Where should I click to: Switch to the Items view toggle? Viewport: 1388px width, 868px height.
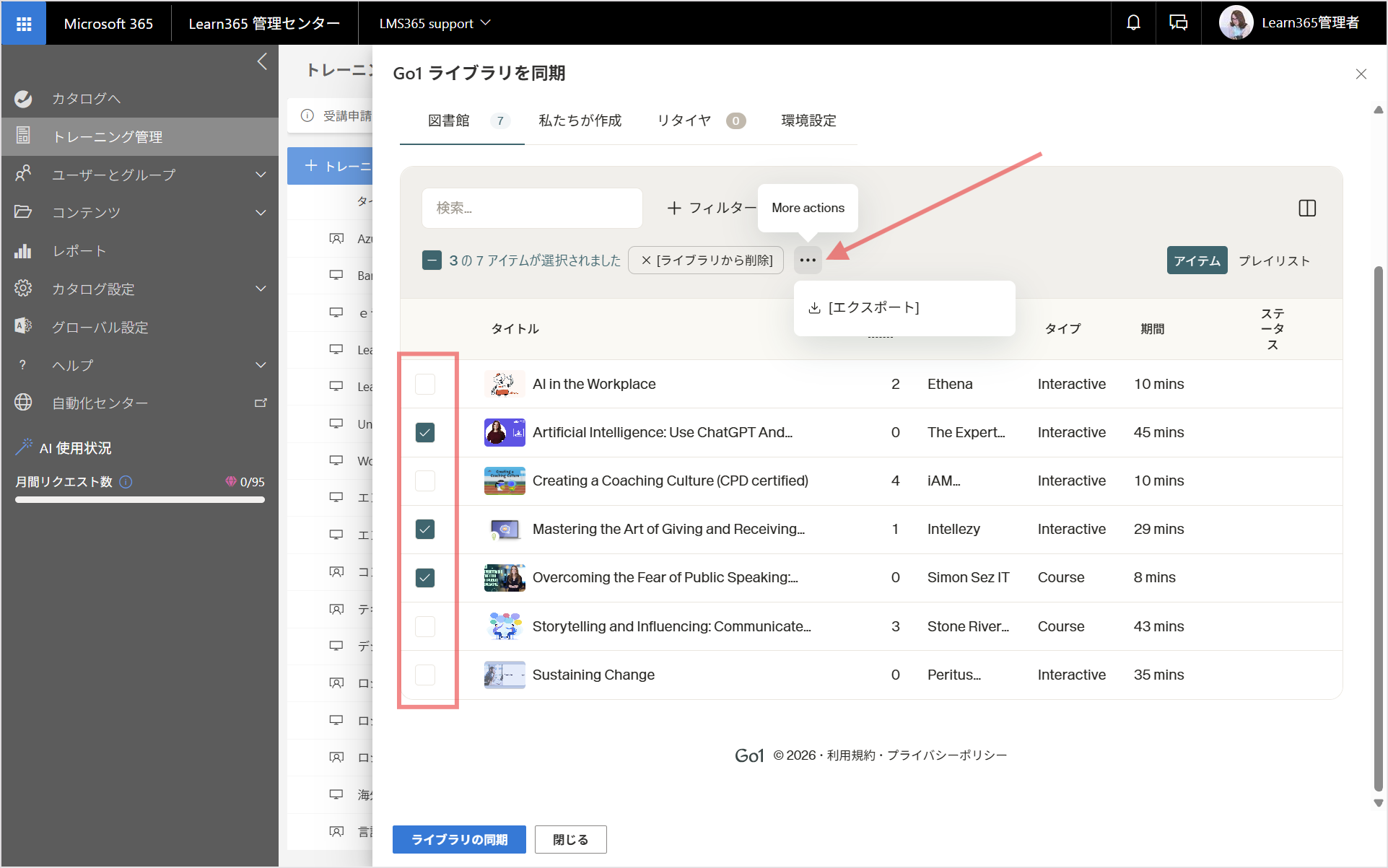click(1197, 260)
